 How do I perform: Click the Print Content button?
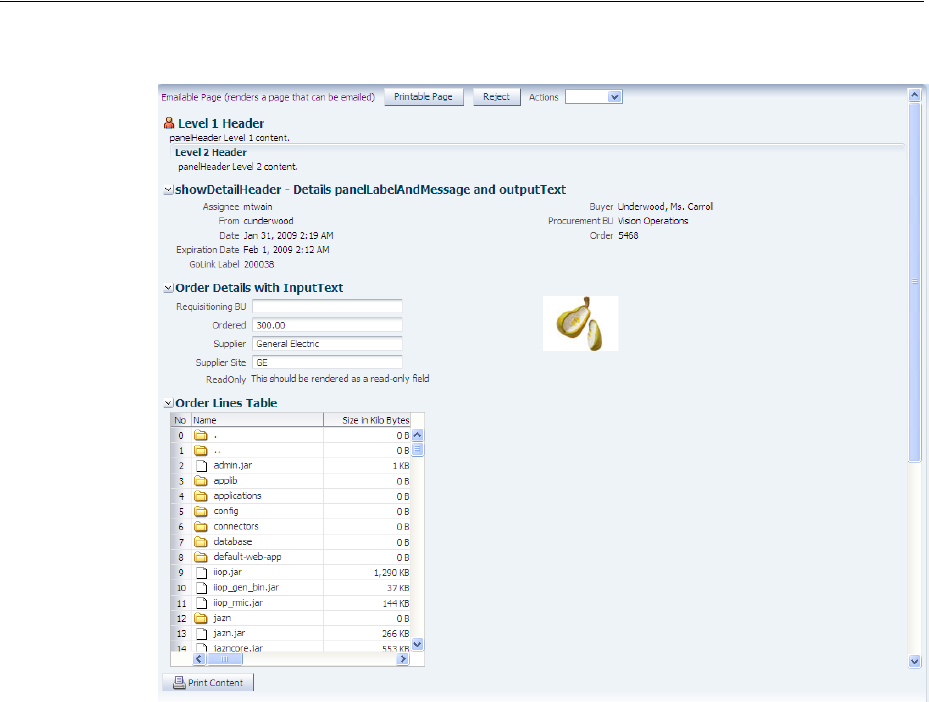(x=208, y=682)
